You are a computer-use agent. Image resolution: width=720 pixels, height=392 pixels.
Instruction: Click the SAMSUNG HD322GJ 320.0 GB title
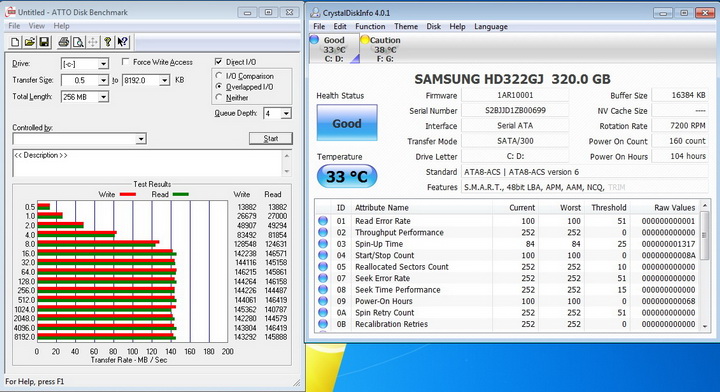(x=512, y=79)
